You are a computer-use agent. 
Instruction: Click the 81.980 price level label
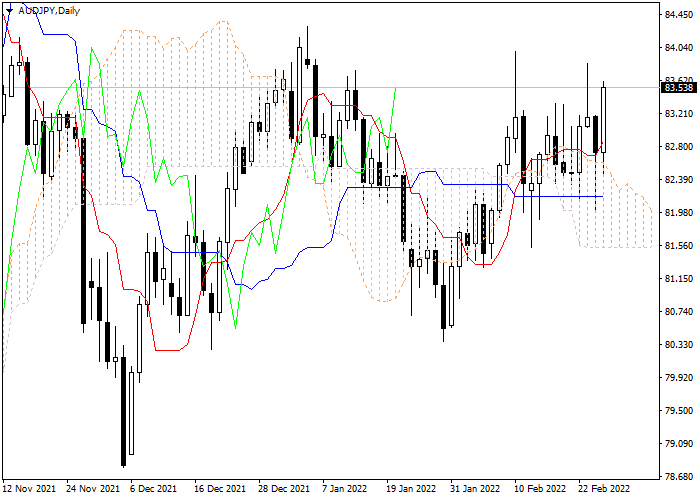[679, 212]
